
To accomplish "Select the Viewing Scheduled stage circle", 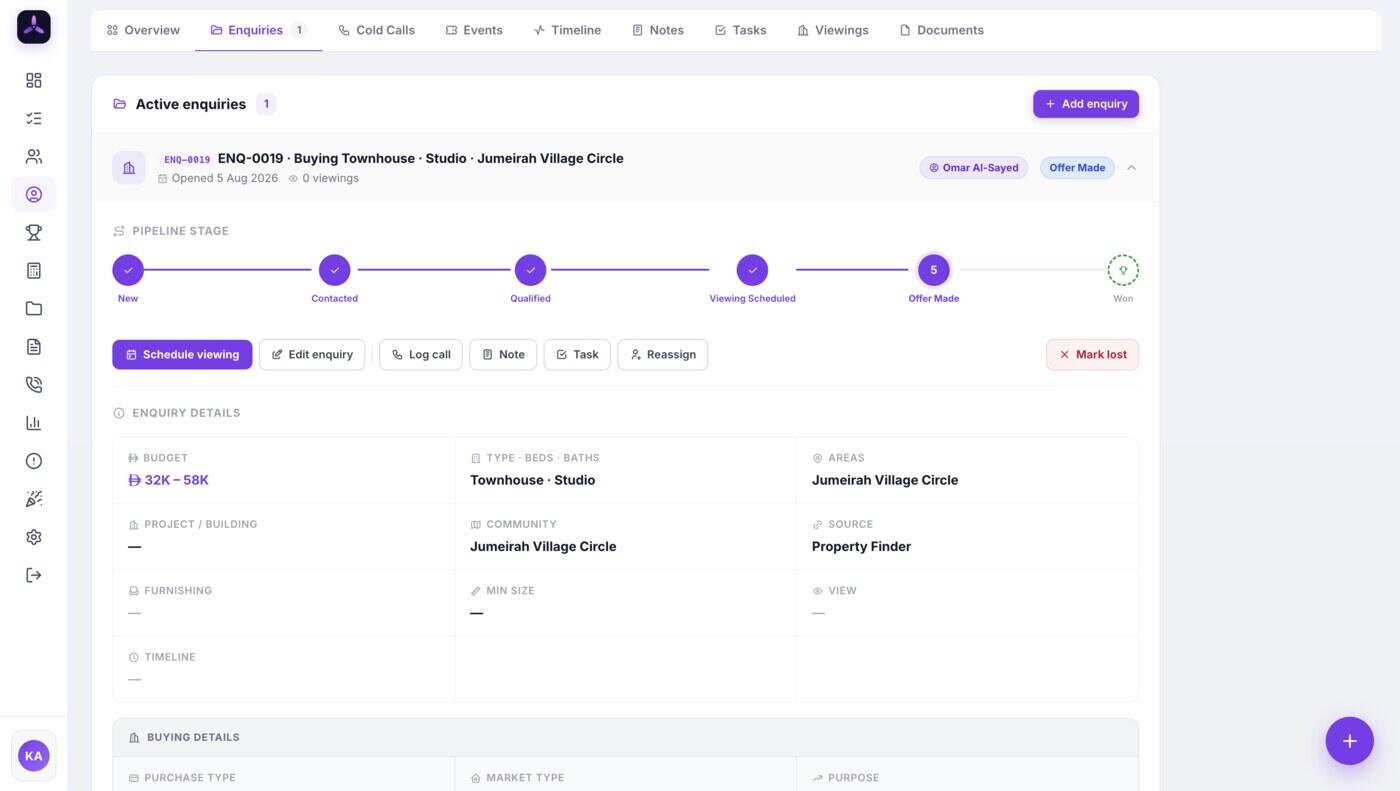I will click(752, 270).
